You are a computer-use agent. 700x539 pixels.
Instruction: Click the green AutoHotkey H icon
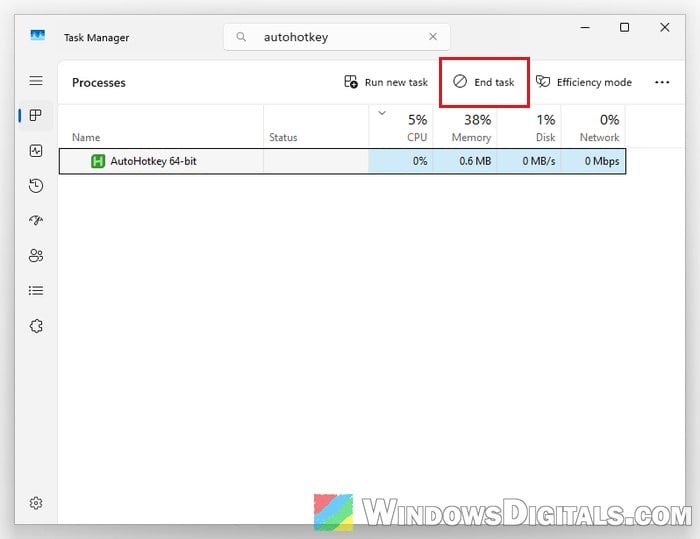point(98,161)
